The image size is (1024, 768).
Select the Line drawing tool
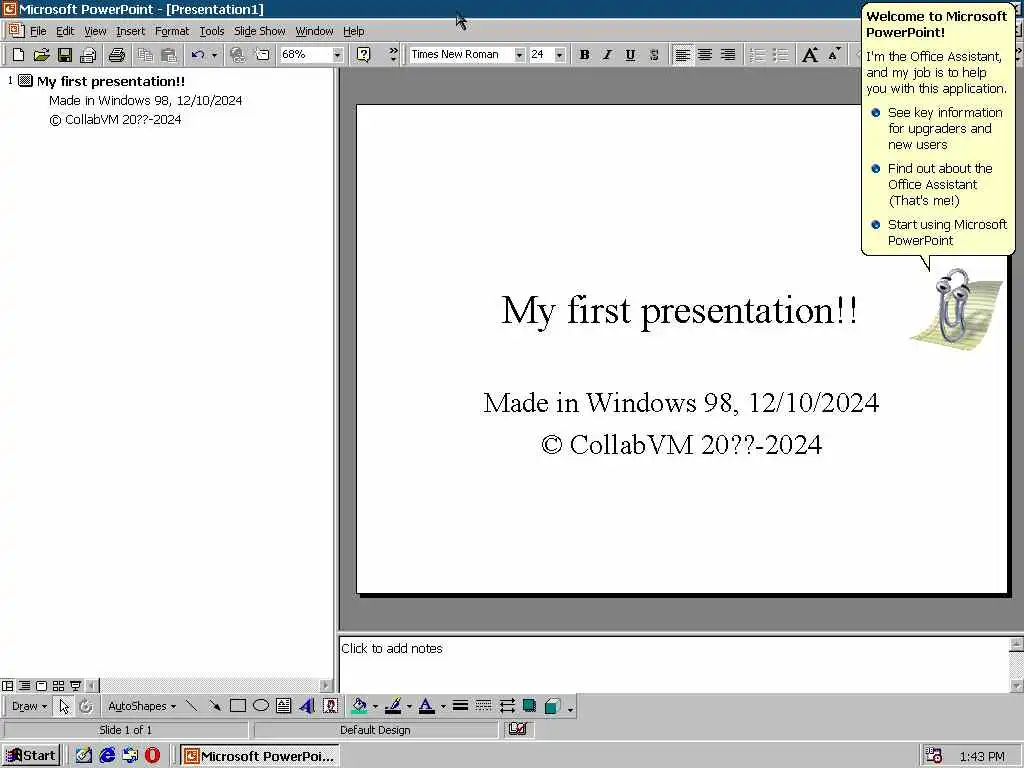191,705
